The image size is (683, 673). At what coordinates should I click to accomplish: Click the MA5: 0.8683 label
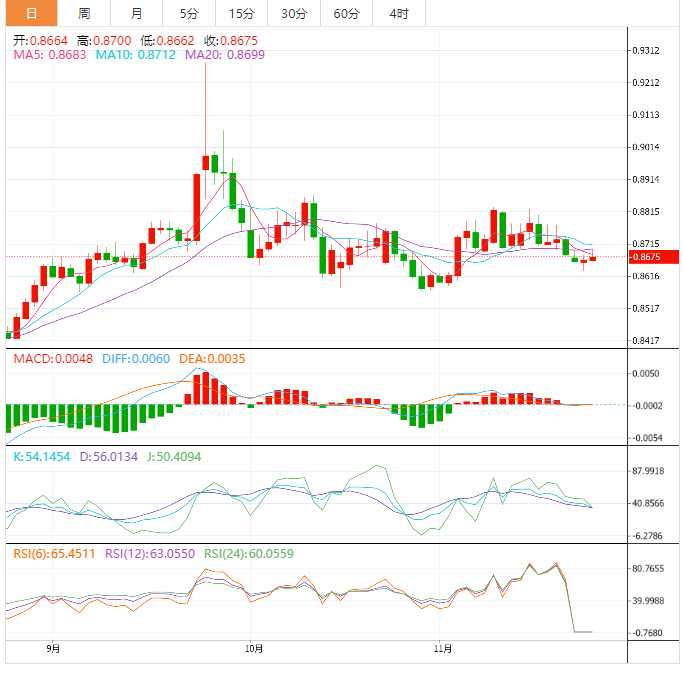[x=50, y=55]
